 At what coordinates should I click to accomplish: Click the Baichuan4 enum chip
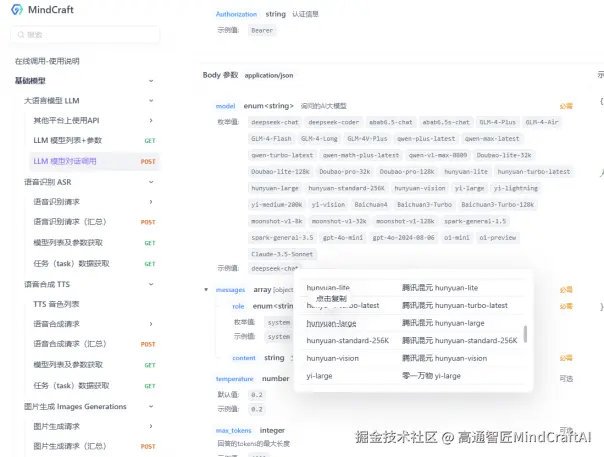click(x=371, y=205)
